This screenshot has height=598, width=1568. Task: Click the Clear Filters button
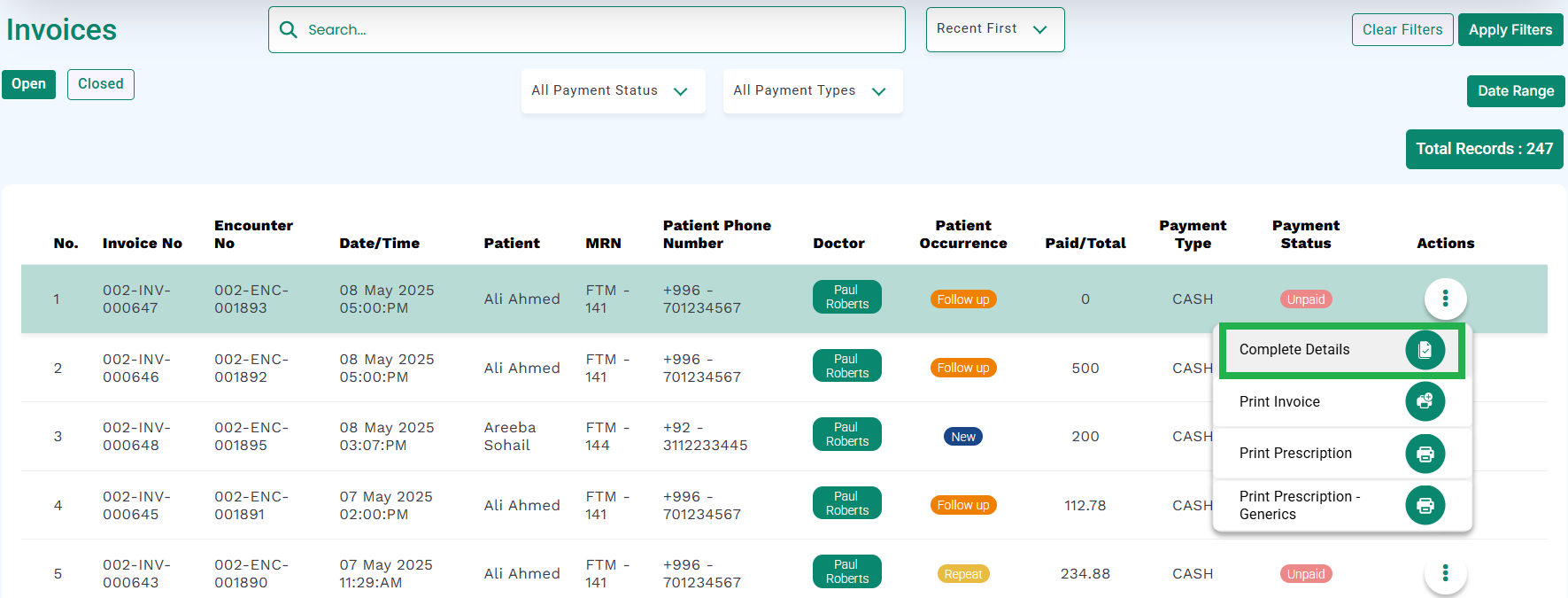tap(1402, 29)
